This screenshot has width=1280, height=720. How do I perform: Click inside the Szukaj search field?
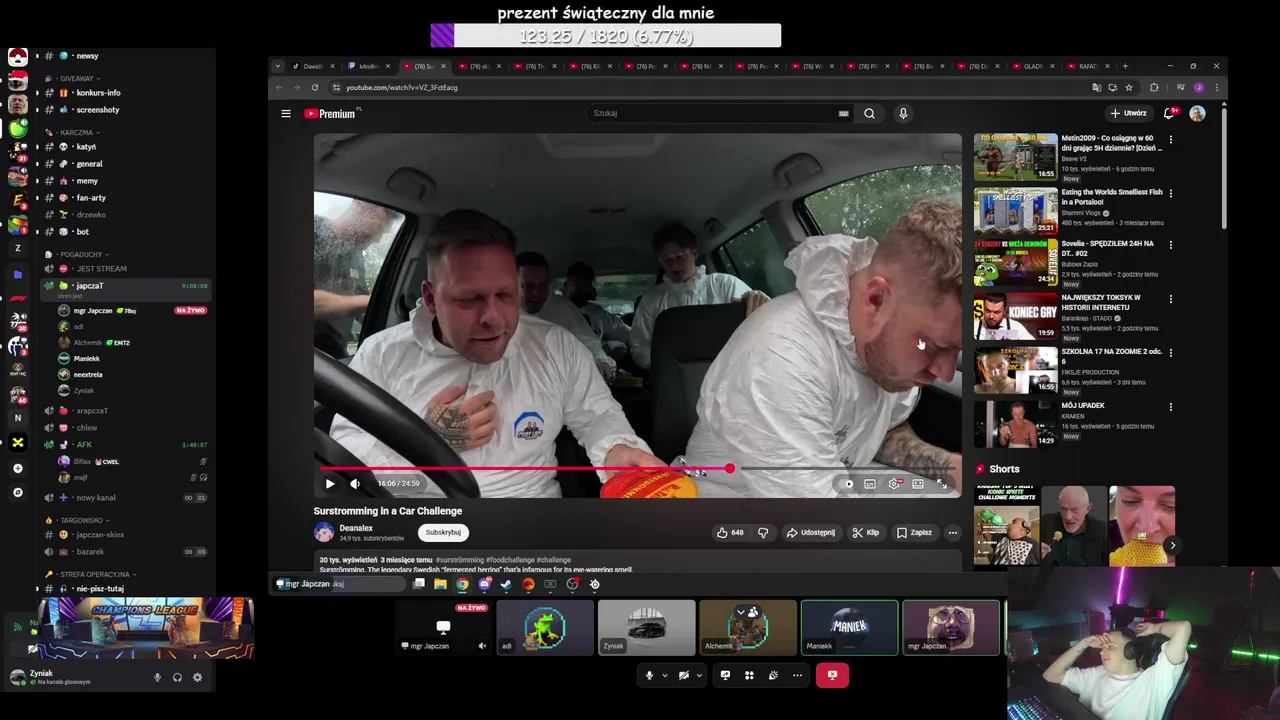tap(712, 113)
